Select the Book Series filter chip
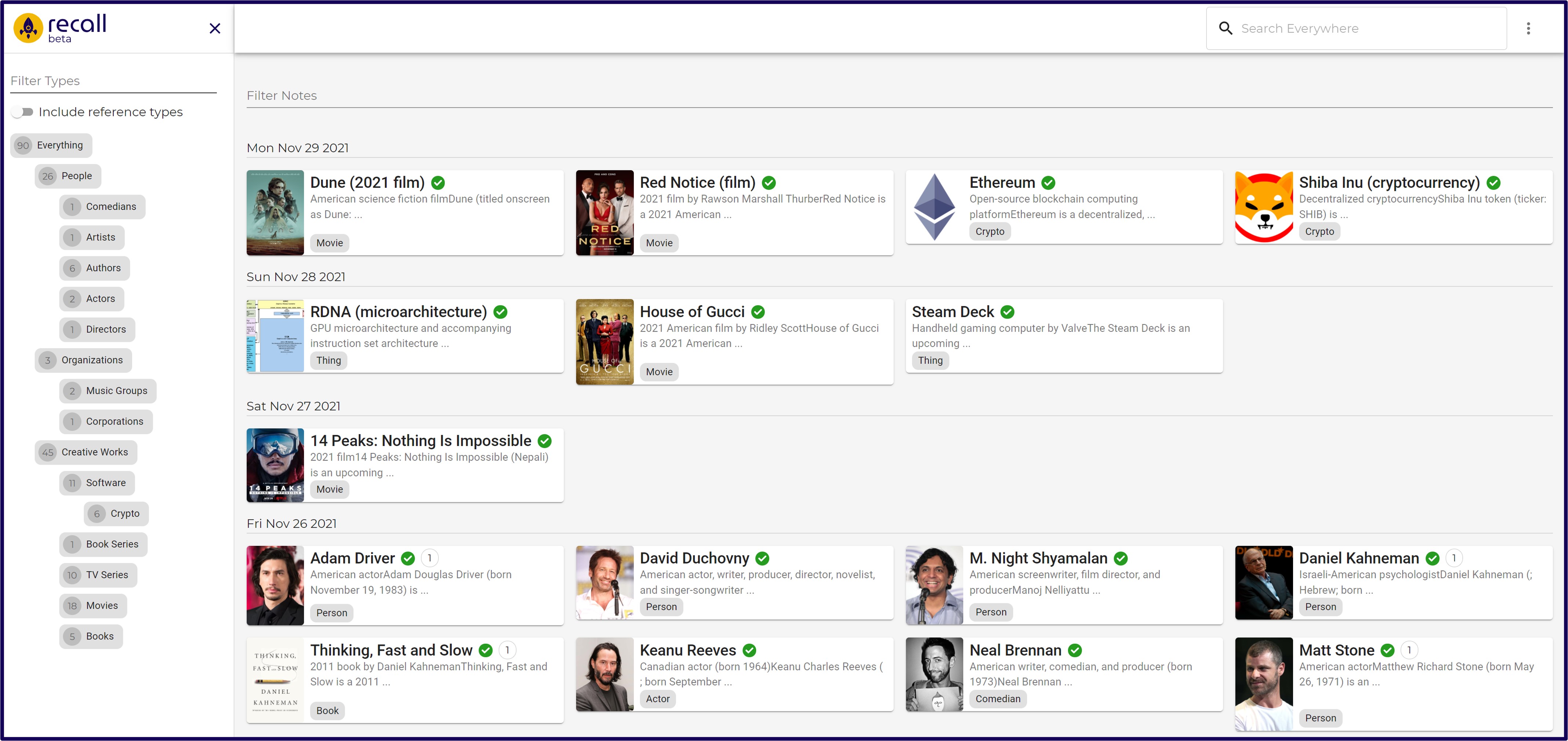This screenshot has width=1568, height=741. 104,544
